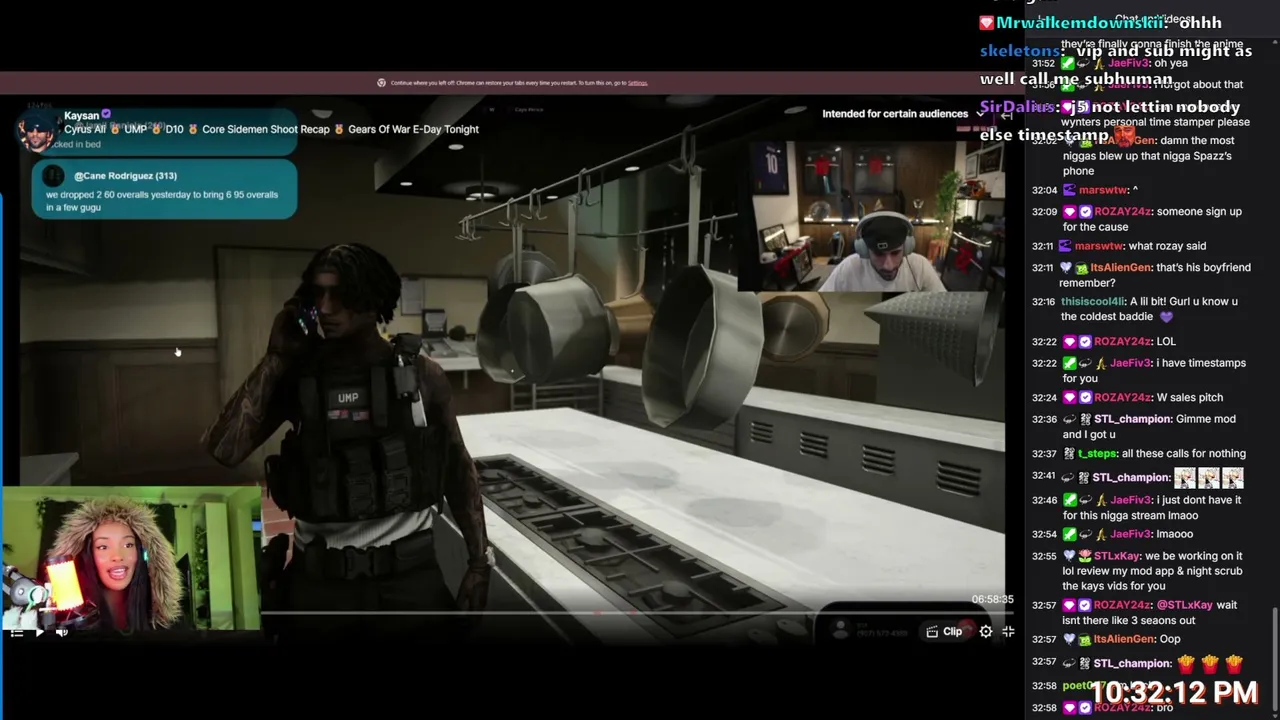Click the green alien badge on 'that's his boyfriend'
The image size is (1280, 720).
tap(1081, 268)
